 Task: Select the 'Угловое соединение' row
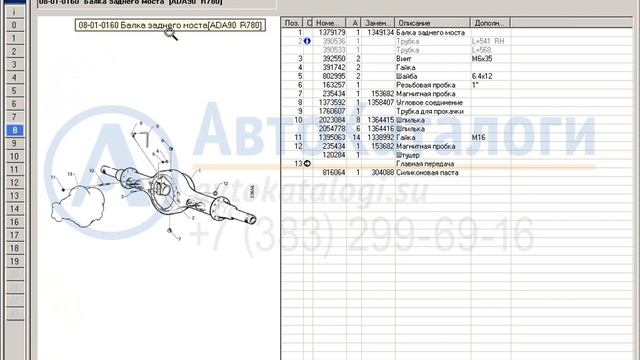click(x=429, y=102)
